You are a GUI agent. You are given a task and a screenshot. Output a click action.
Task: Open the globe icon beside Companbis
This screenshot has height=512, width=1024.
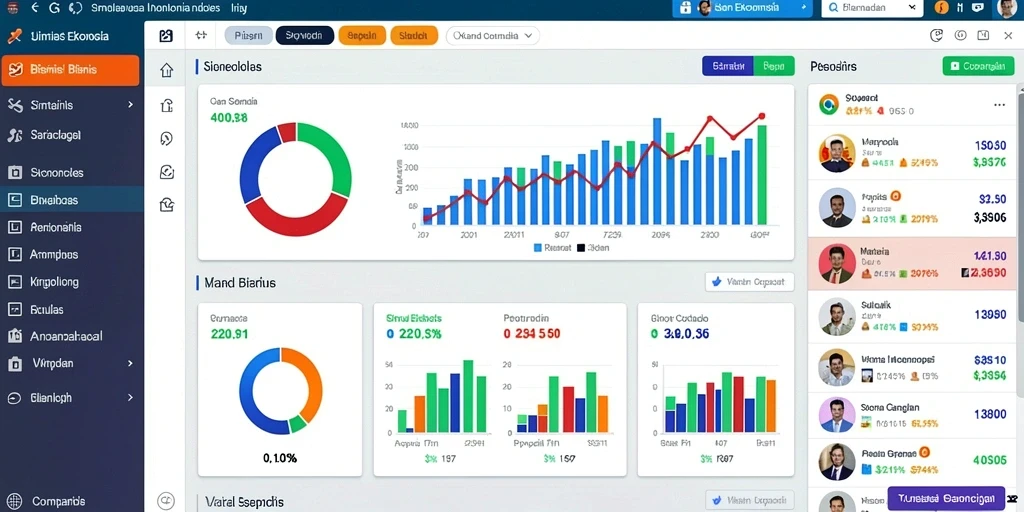click(x=14, y=502)
